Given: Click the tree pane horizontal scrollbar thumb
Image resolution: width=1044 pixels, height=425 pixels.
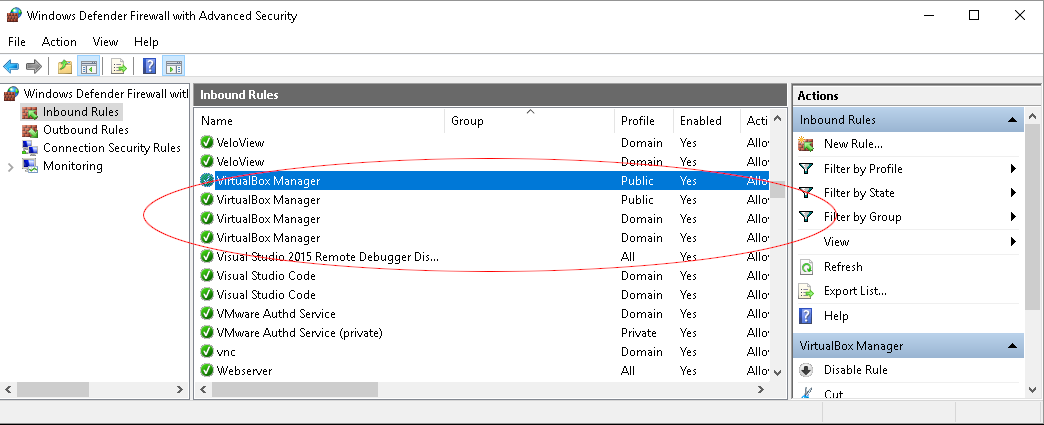Looking at the screenshot, I should click(52, 389).
